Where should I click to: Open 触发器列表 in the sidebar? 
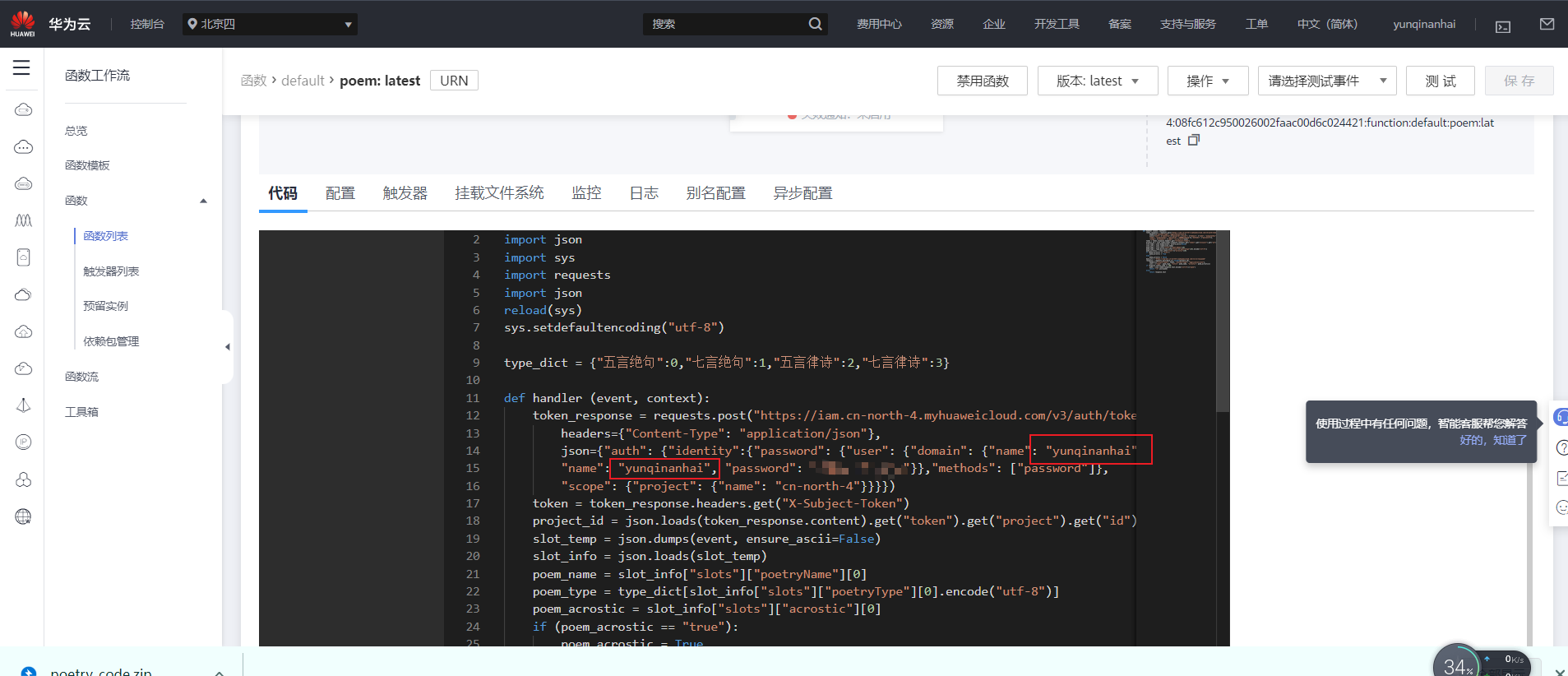111,271
